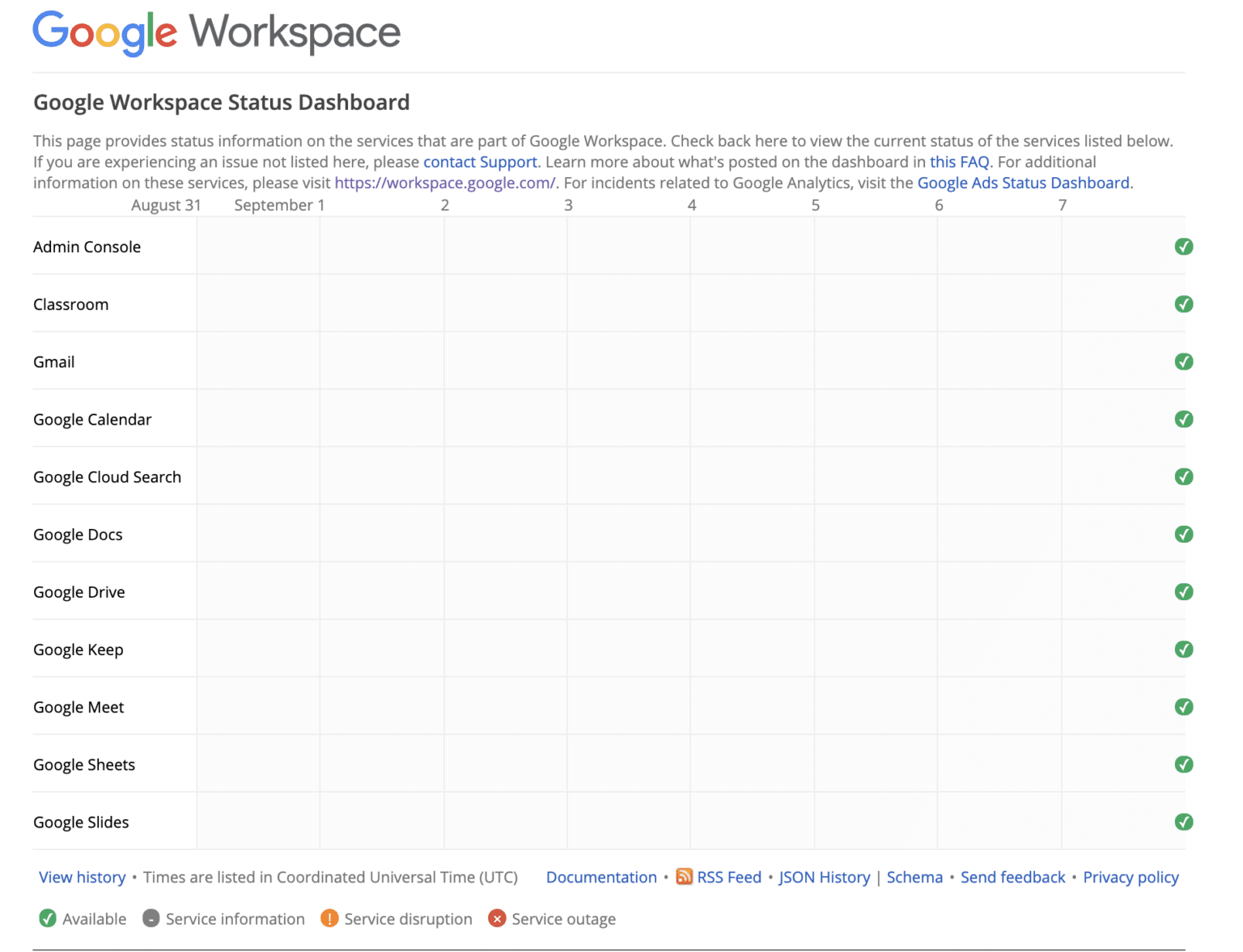Click the Send feedback link

point(1012,877)
